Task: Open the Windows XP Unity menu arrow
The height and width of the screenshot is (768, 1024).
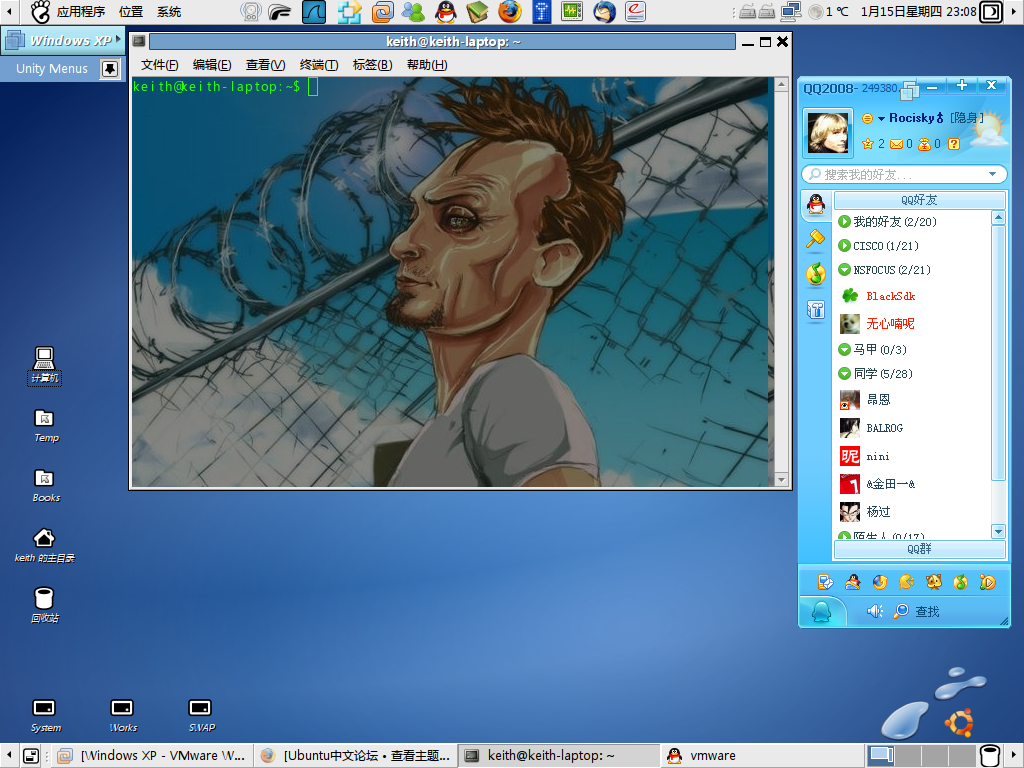Action: click(118, 39)
